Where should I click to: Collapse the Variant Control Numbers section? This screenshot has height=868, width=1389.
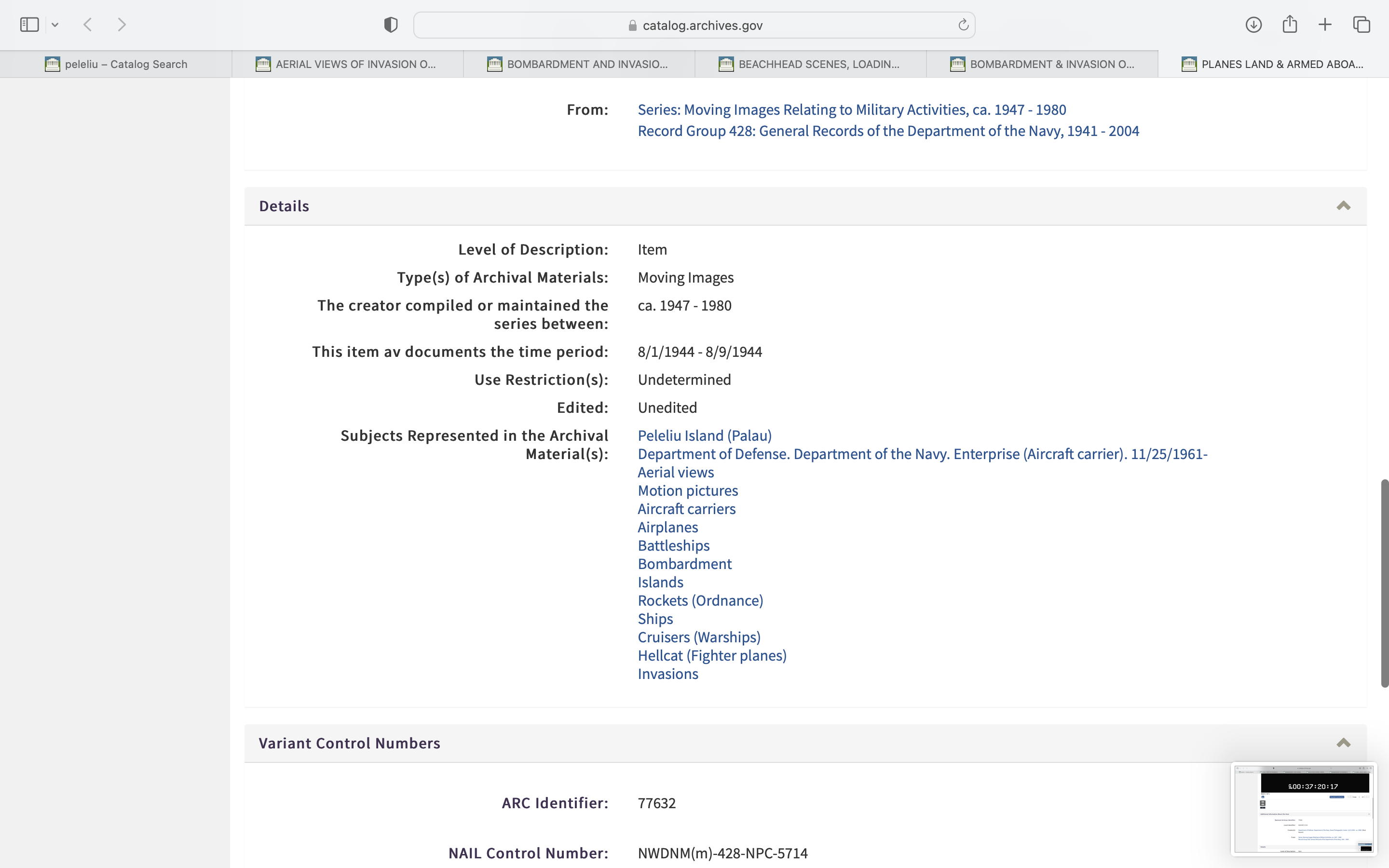1343,743
